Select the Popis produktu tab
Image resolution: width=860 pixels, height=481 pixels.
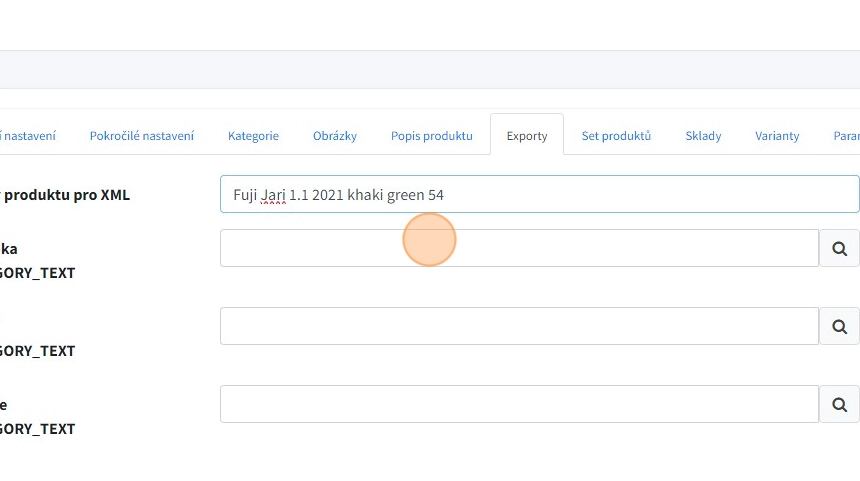(431, 136)
